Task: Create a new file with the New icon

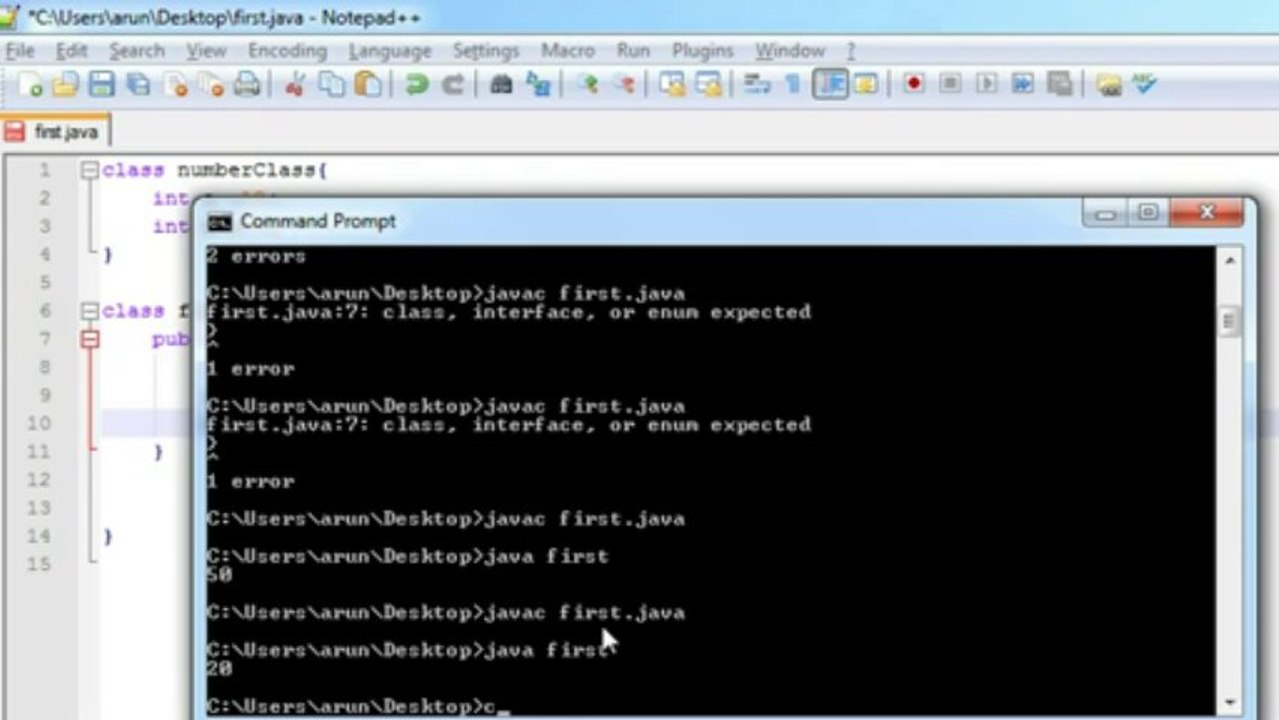Action: click(x=30, y=85)
